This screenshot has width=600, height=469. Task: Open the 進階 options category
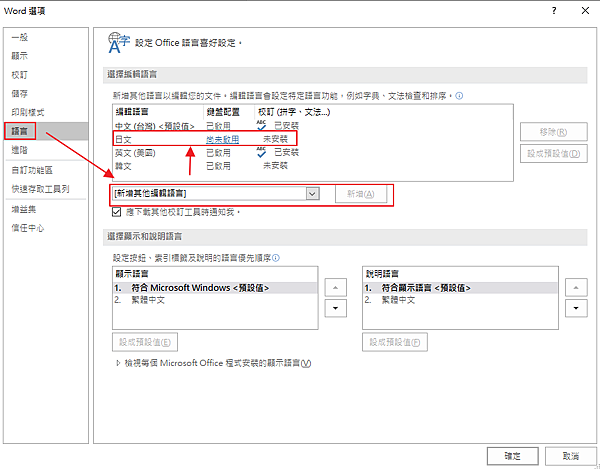coord(20,150)
